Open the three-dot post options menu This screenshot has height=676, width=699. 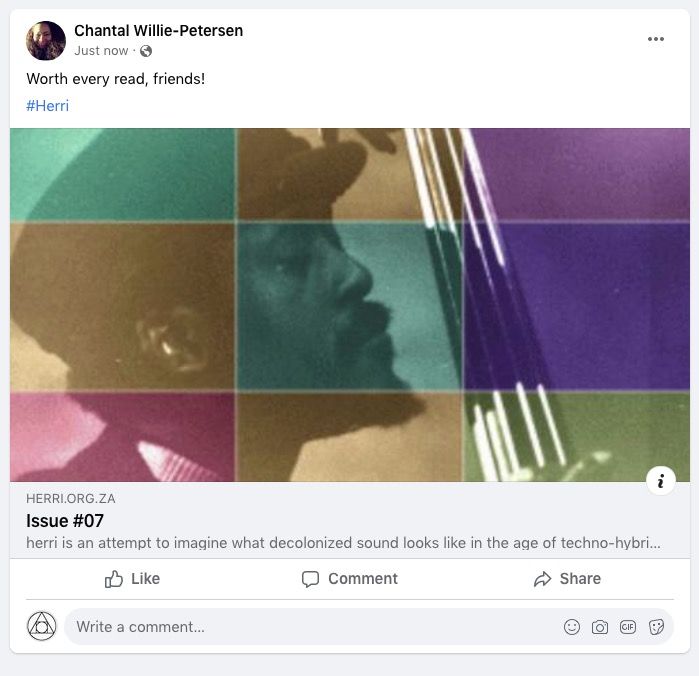(x=656, y=40)
